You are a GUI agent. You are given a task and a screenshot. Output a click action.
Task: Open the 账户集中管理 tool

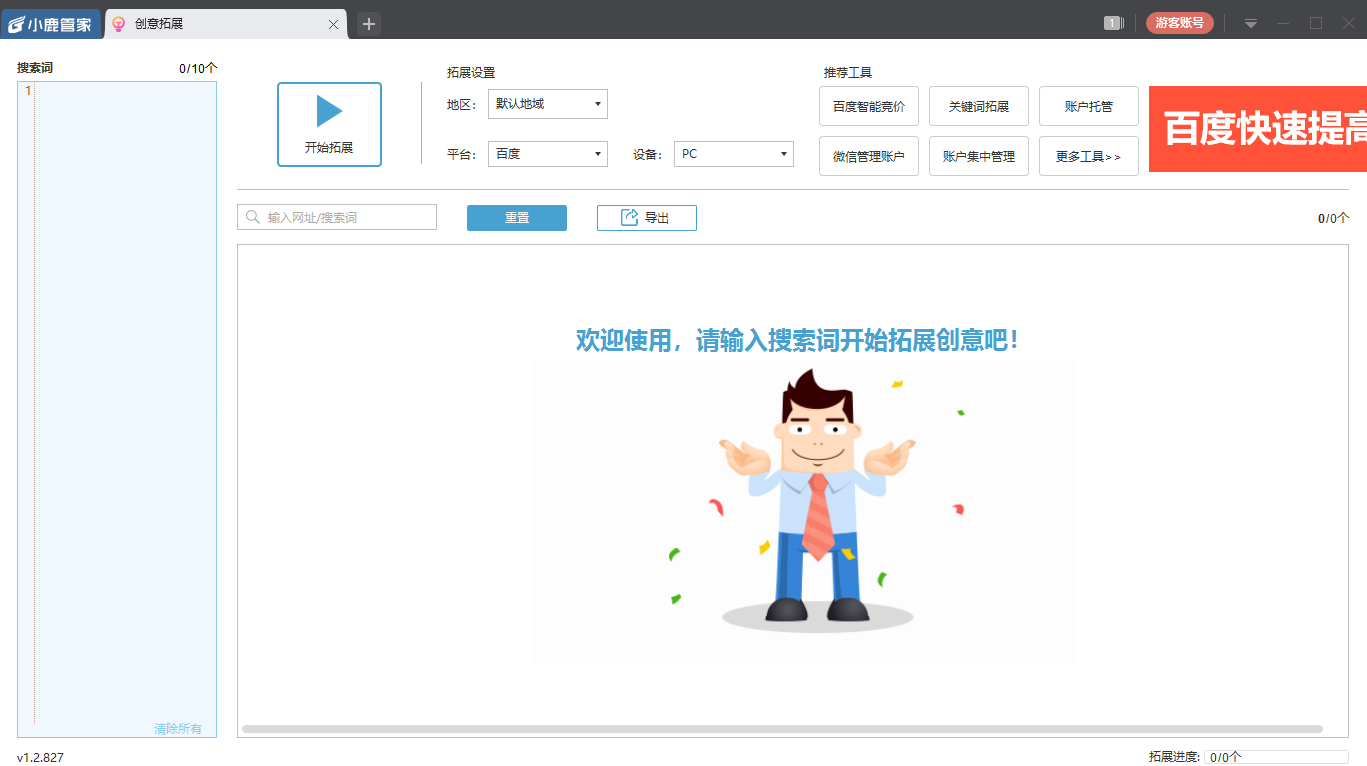pos(979,156)
